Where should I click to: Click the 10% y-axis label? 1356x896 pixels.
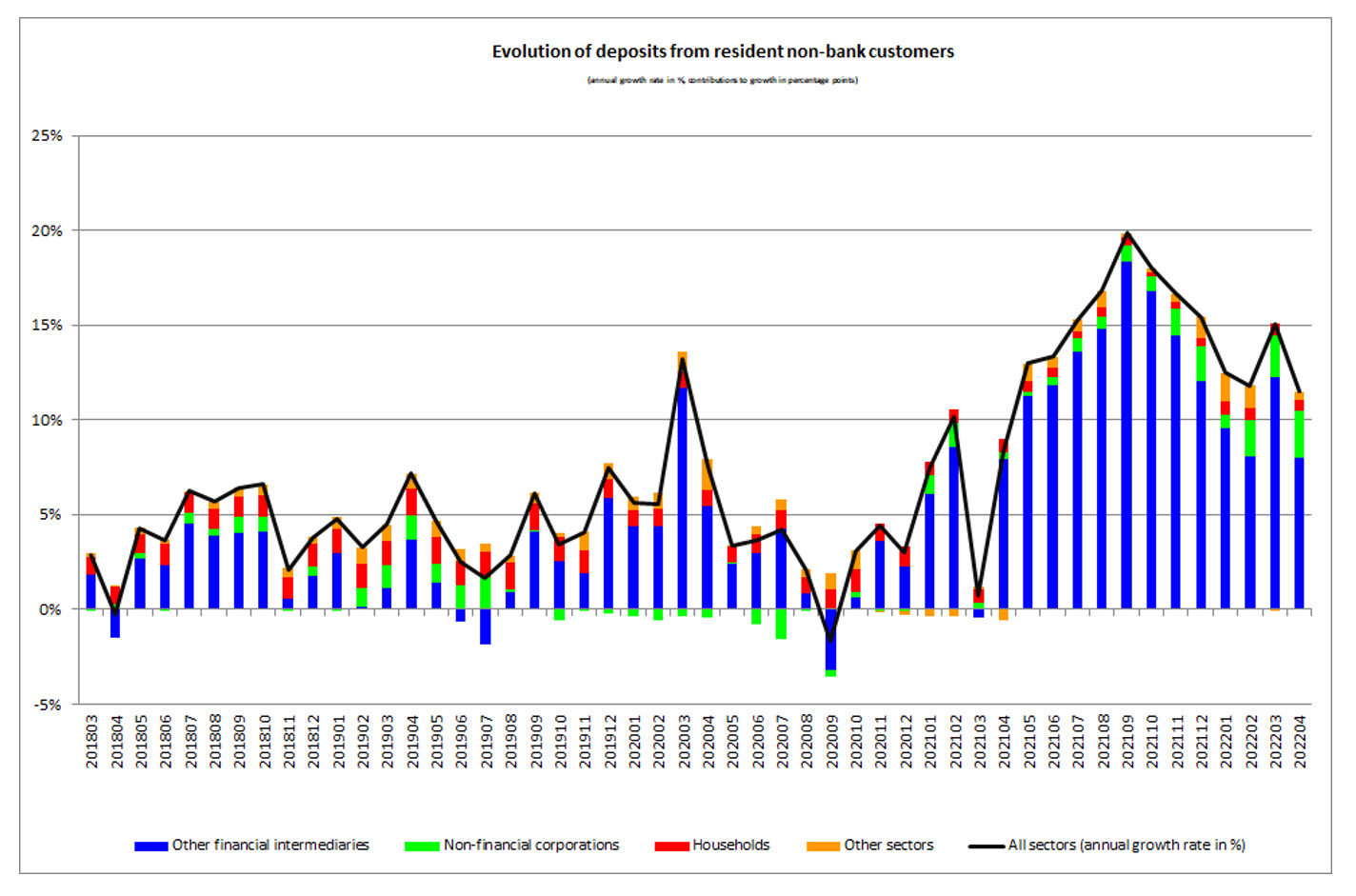48,420
